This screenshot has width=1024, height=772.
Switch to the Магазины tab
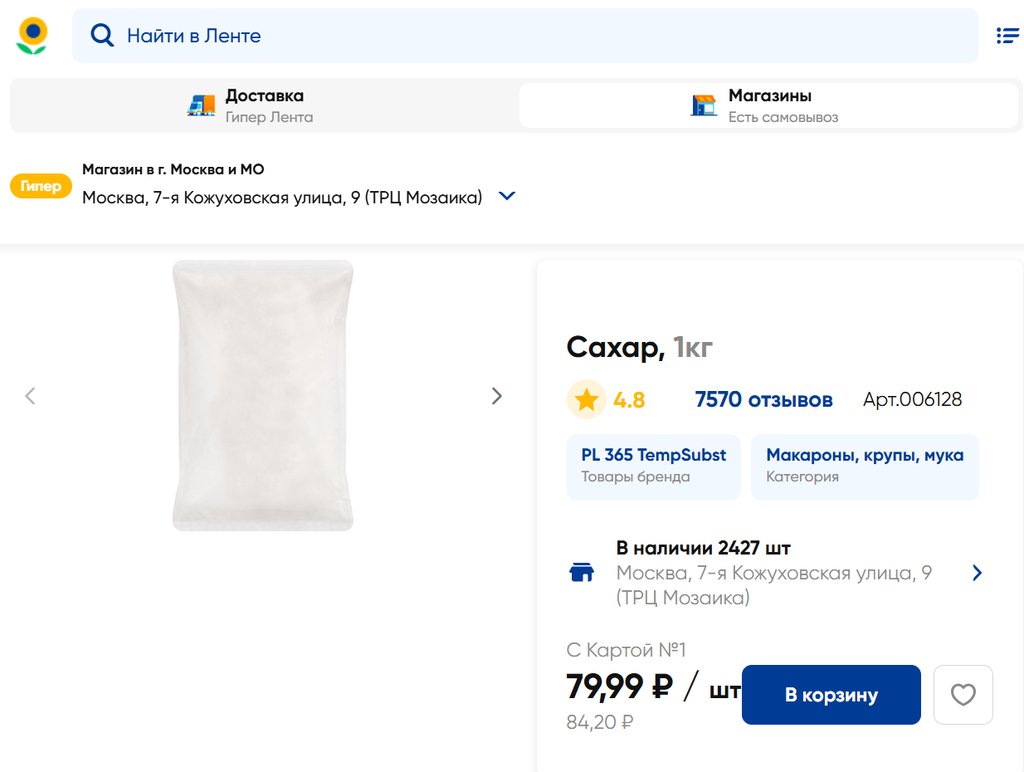pyautogui.click(x=770, y=105)
